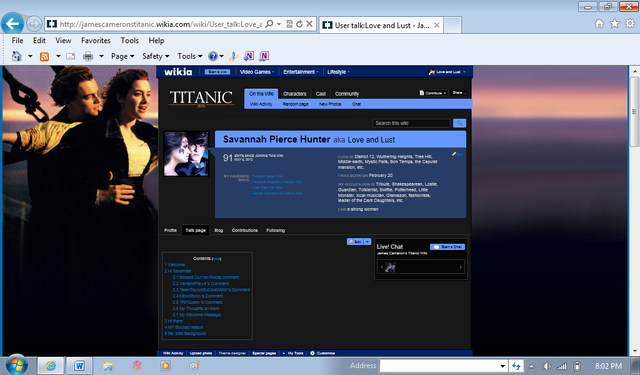The image size is (640, 375).
Task: Stop loading with the X icon
Action: [309, 24]
